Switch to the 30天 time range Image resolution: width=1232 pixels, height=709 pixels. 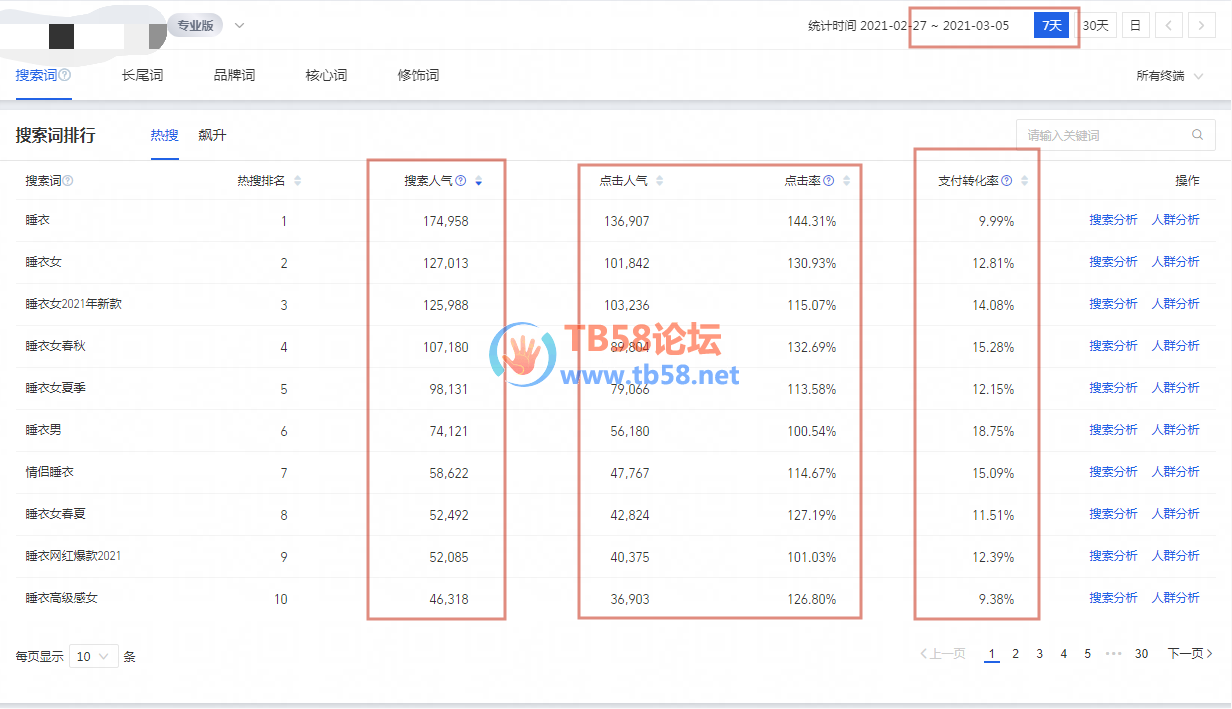pos(1095,26)
